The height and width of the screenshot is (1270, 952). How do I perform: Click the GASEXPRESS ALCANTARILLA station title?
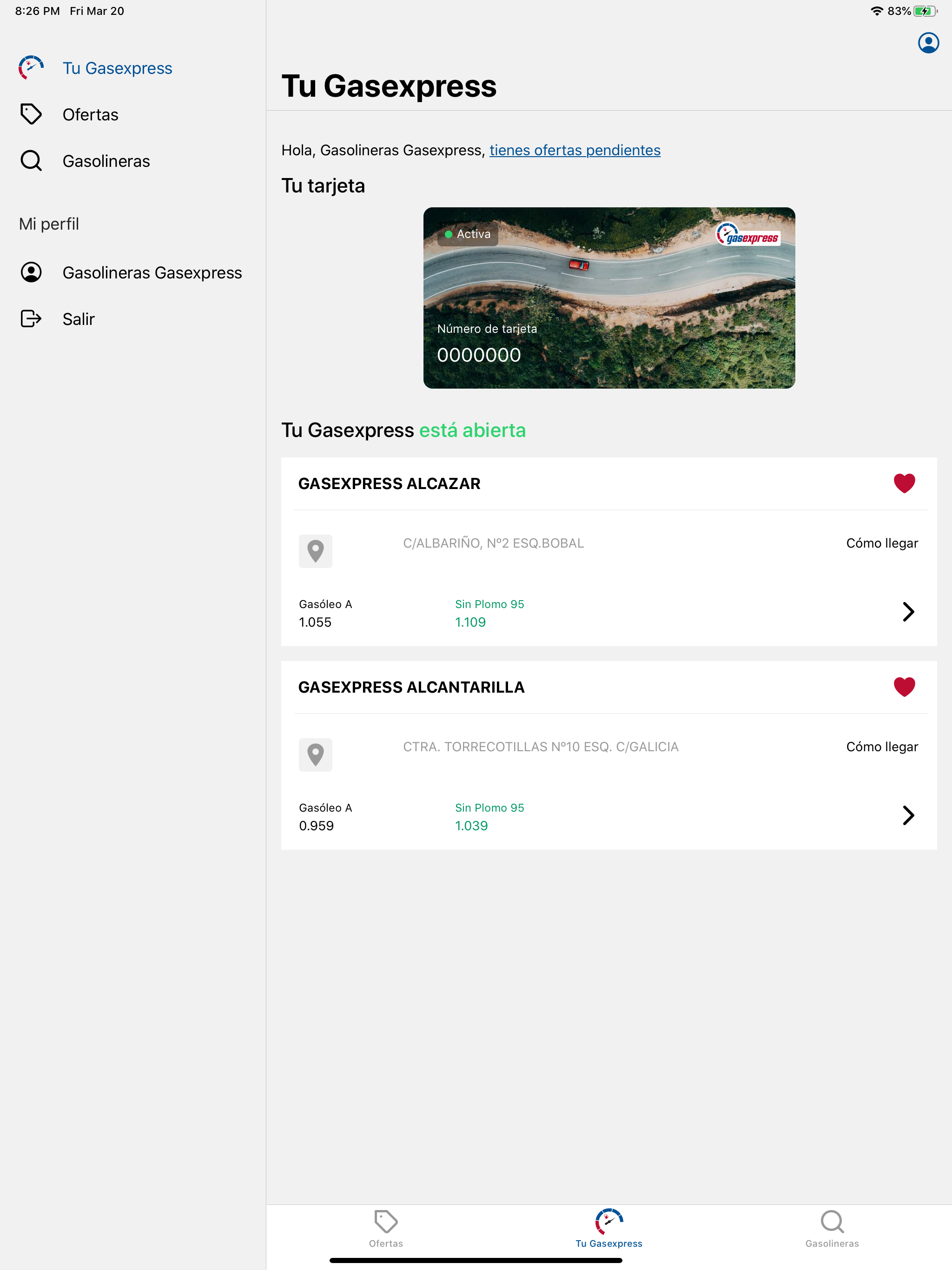click(x=411, y=687)
